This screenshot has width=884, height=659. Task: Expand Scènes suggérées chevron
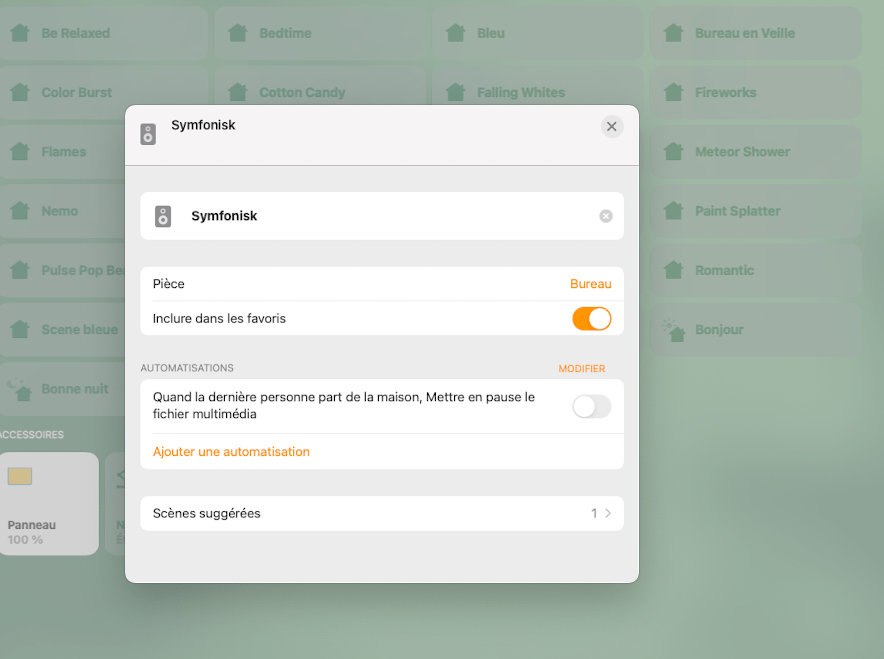[x=608, y=513]
